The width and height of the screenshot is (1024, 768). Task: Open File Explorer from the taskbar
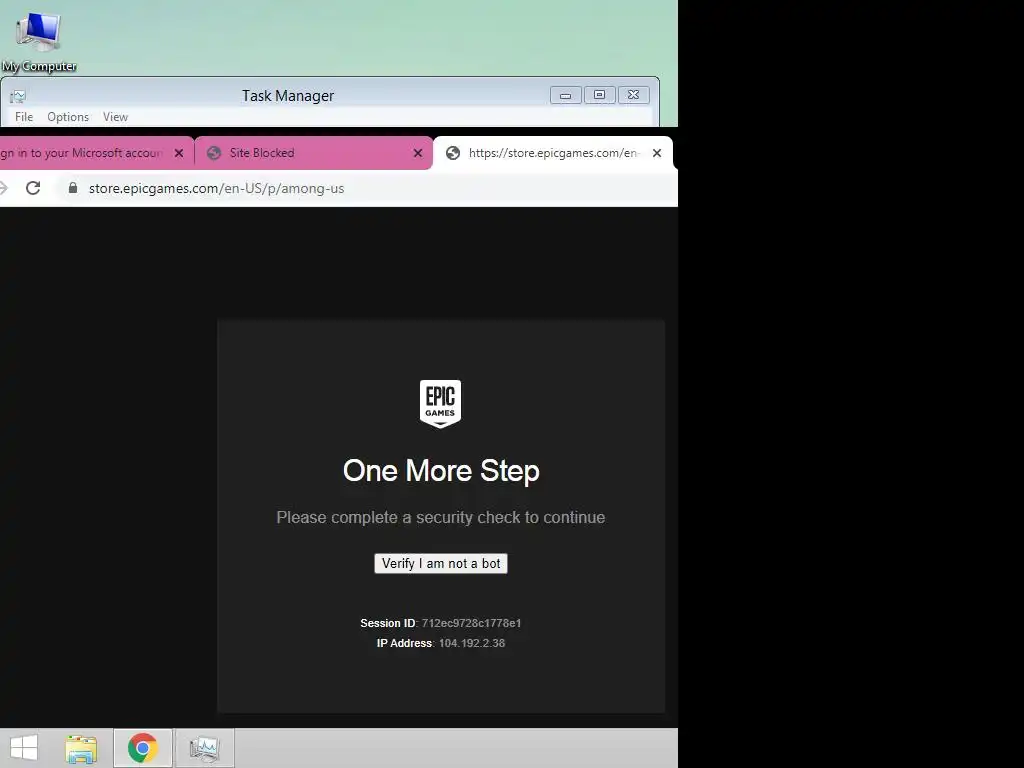(x=81, y=748)
